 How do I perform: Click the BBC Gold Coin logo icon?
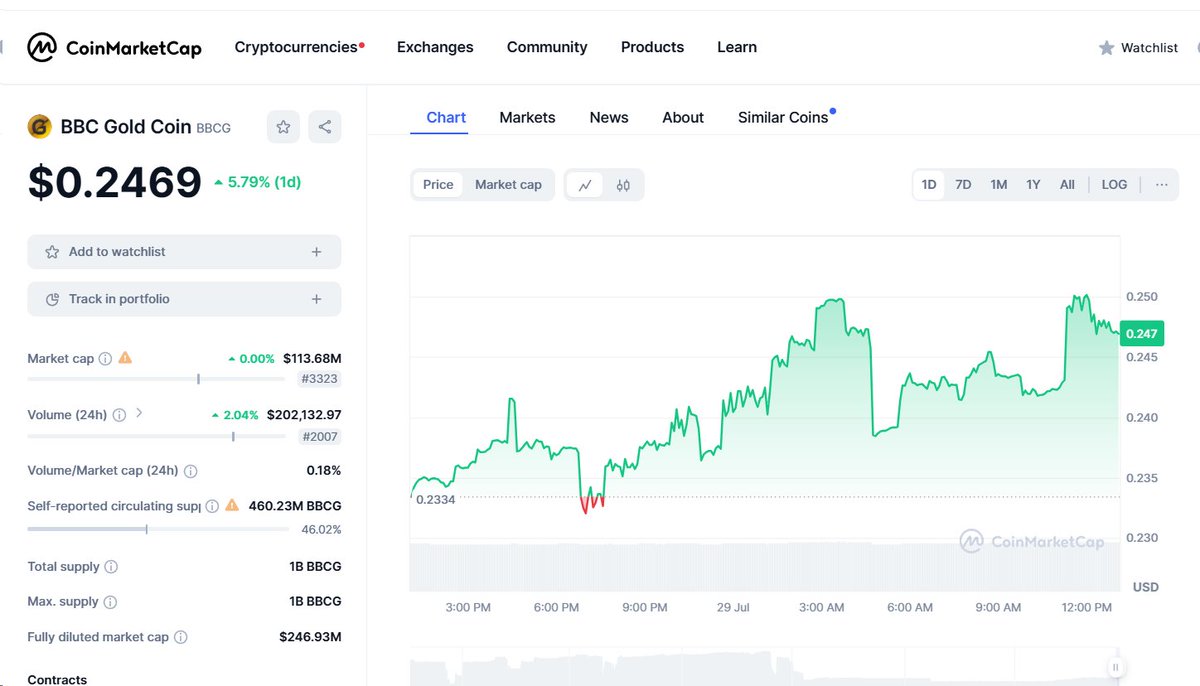click(x=40, y=127)
